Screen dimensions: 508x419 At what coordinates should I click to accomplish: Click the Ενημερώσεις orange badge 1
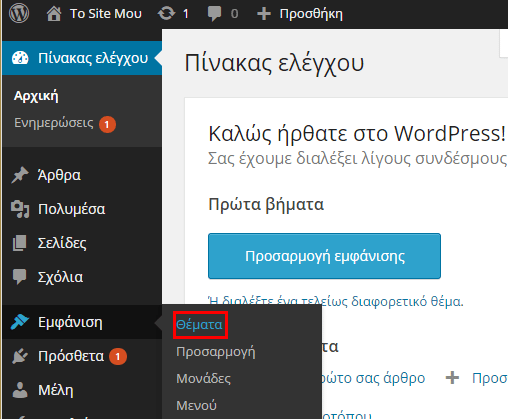(x=107, y=124)
